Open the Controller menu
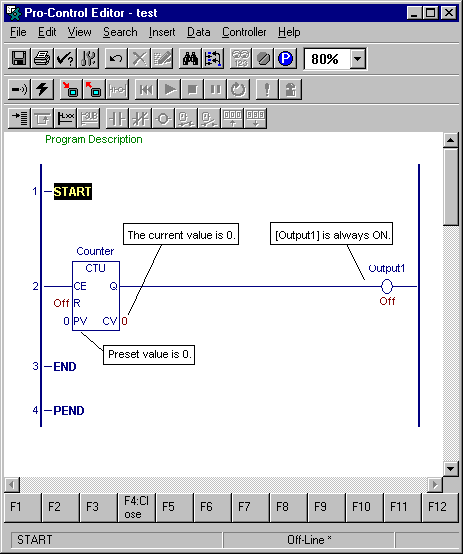 244,32
